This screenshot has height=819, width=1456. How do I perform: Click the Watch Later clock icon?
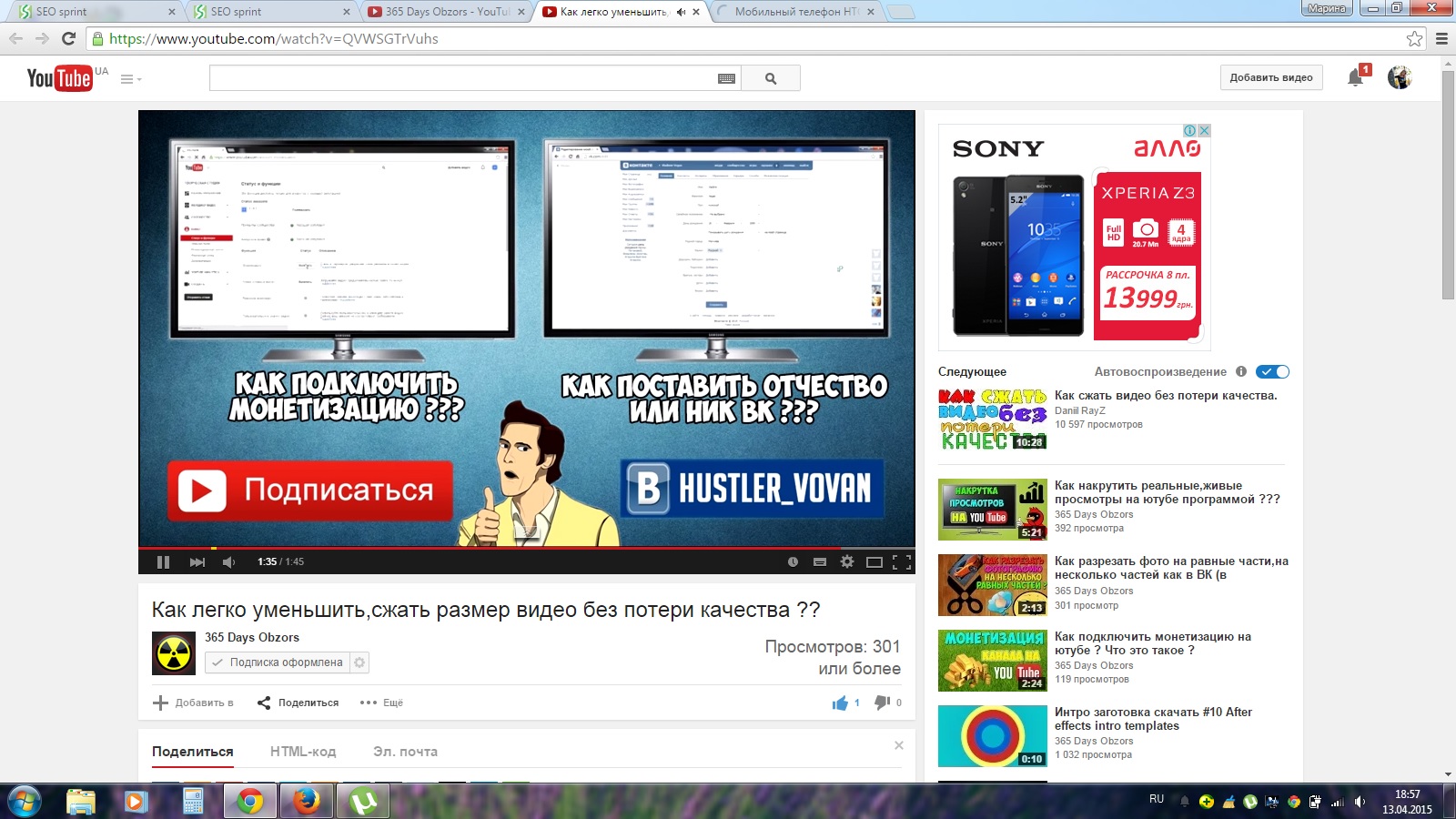coord(793,562)
